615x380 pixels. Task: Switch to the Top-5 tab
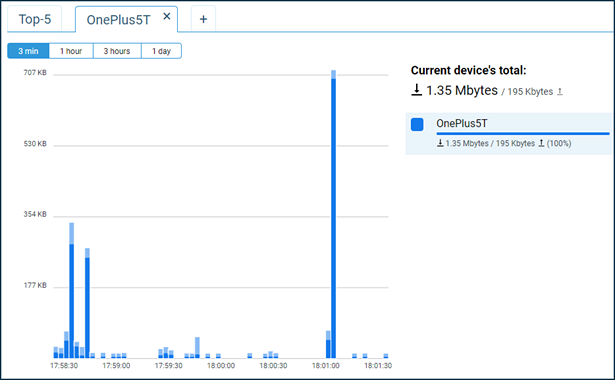coord(35,19)
